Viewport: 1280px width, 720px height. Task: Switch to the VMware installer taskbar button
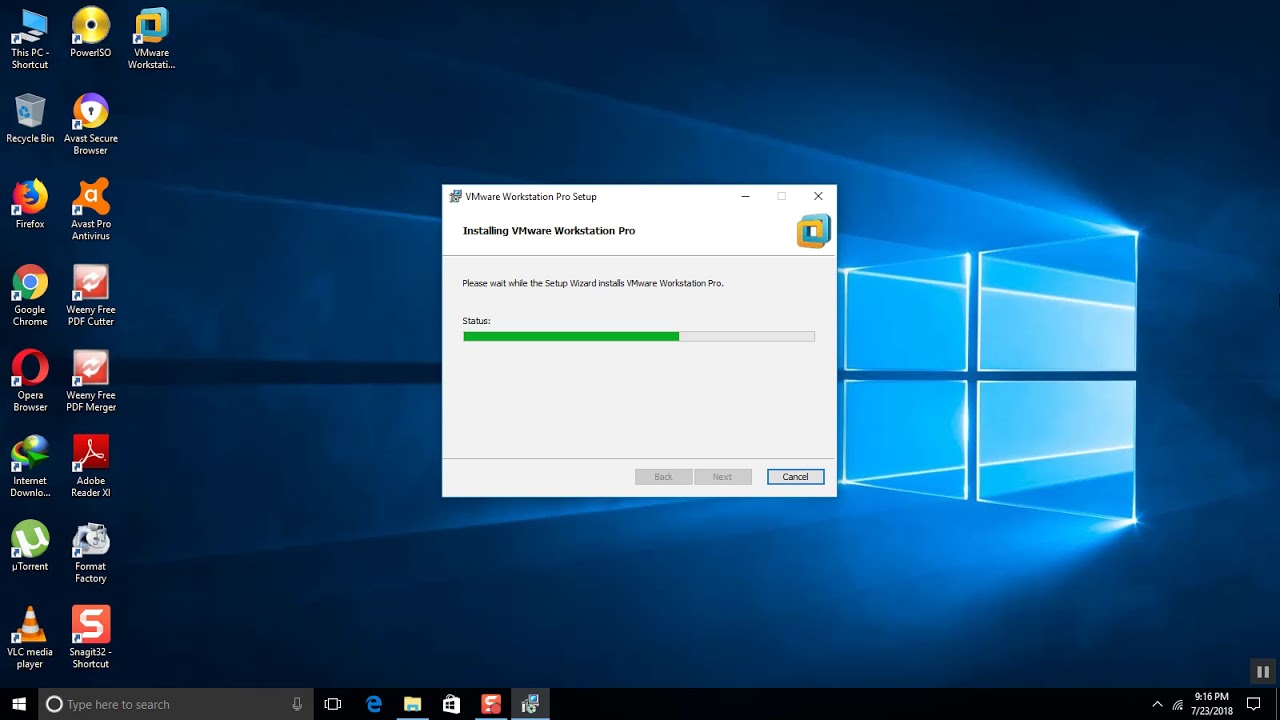point(530,704)
